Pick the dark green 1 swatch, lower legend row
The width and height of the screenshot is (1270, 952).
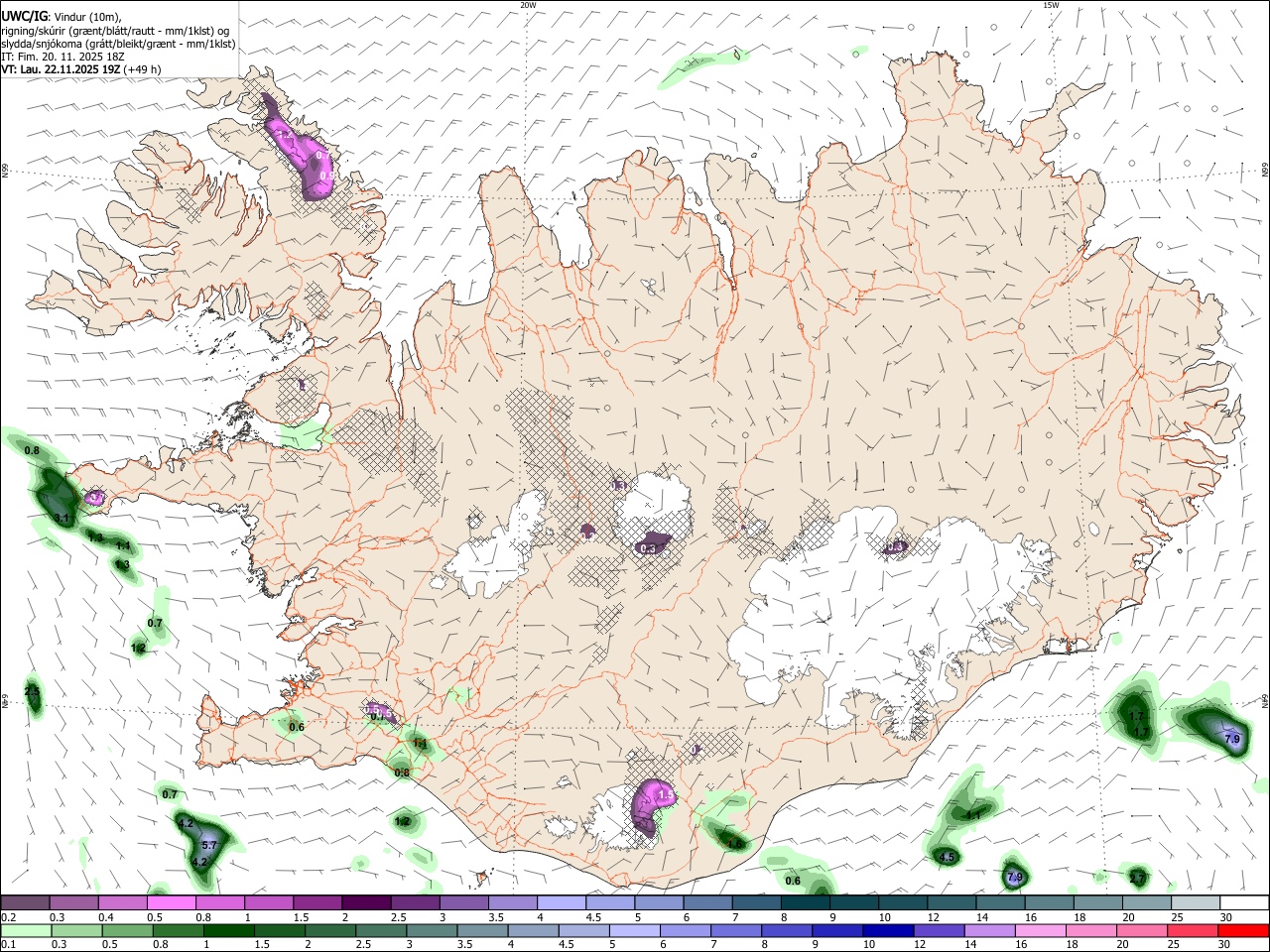coord(227,931)
